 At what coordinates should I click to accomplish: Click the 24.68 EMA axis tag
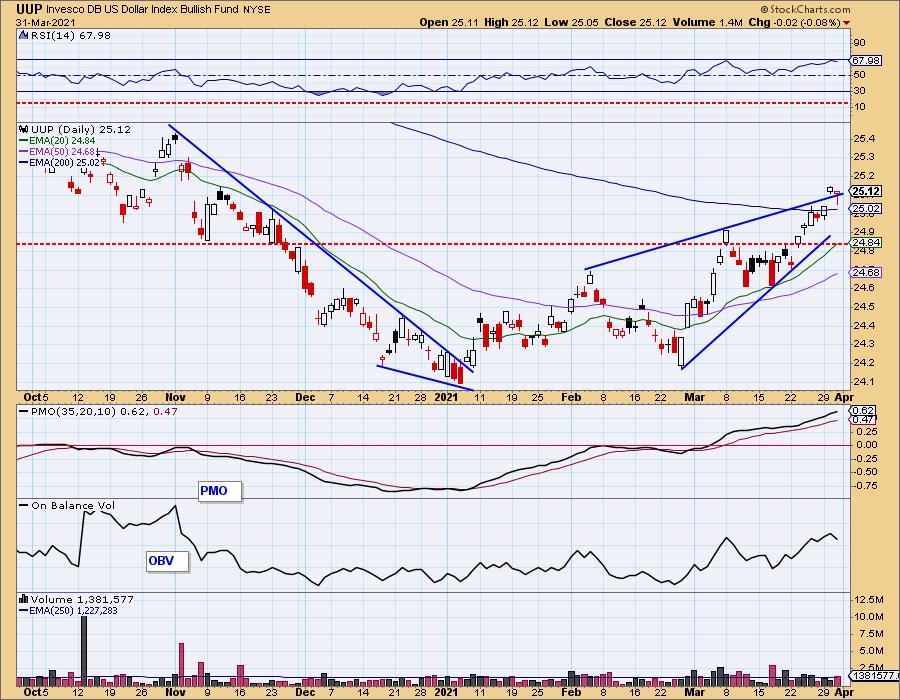coord(866,272)
